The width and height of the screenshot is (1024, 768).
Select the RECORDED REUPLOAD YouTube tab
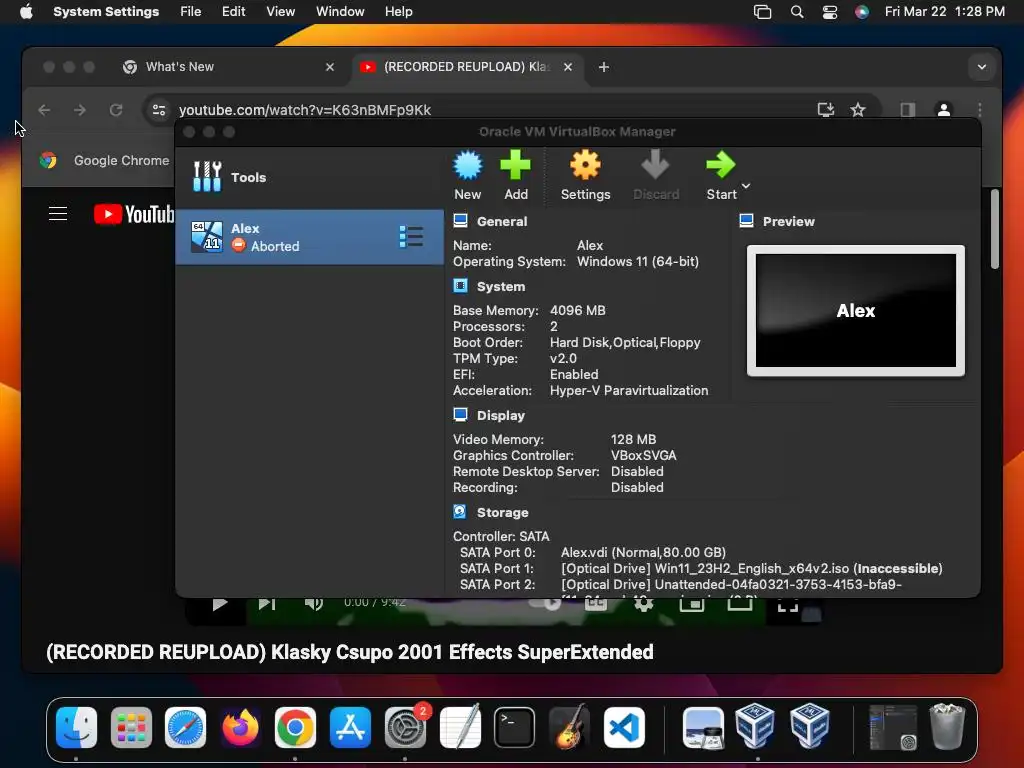pyautogui.click(x=466, y=67)
